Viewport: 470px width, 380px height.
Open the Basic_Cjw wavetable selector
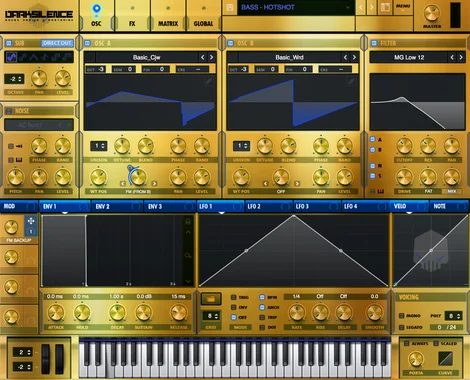(x=146, y=57)
